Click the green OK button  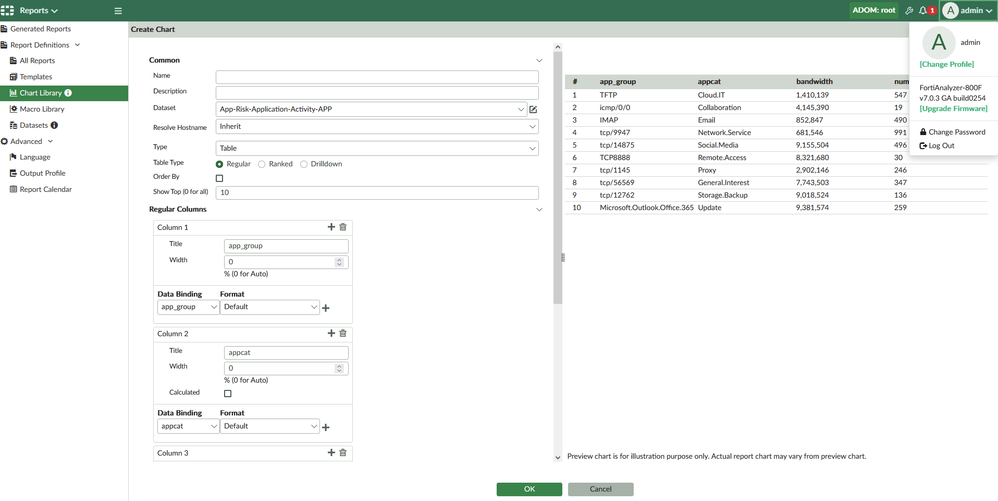[529, 489]
